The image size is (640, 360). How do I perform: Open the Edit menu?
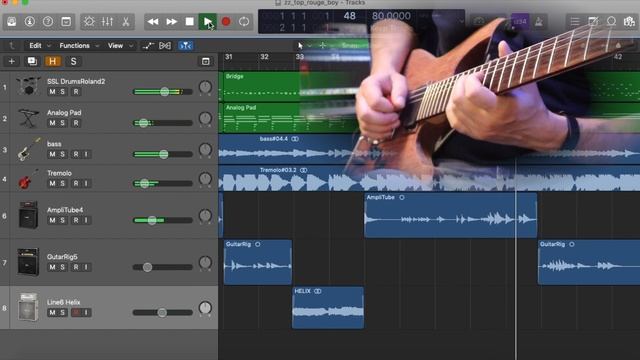(x=35, y=46)
